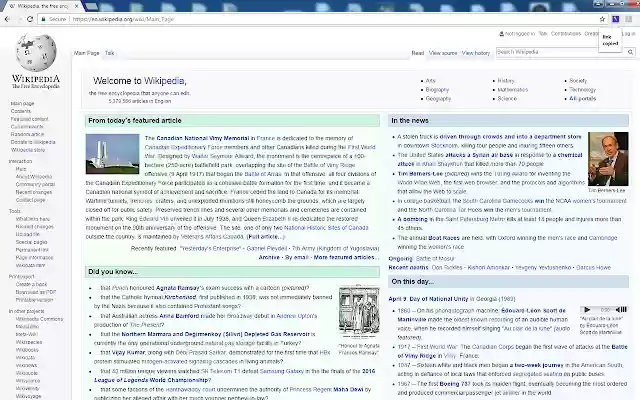Open the View source tab

pos(443,53)
